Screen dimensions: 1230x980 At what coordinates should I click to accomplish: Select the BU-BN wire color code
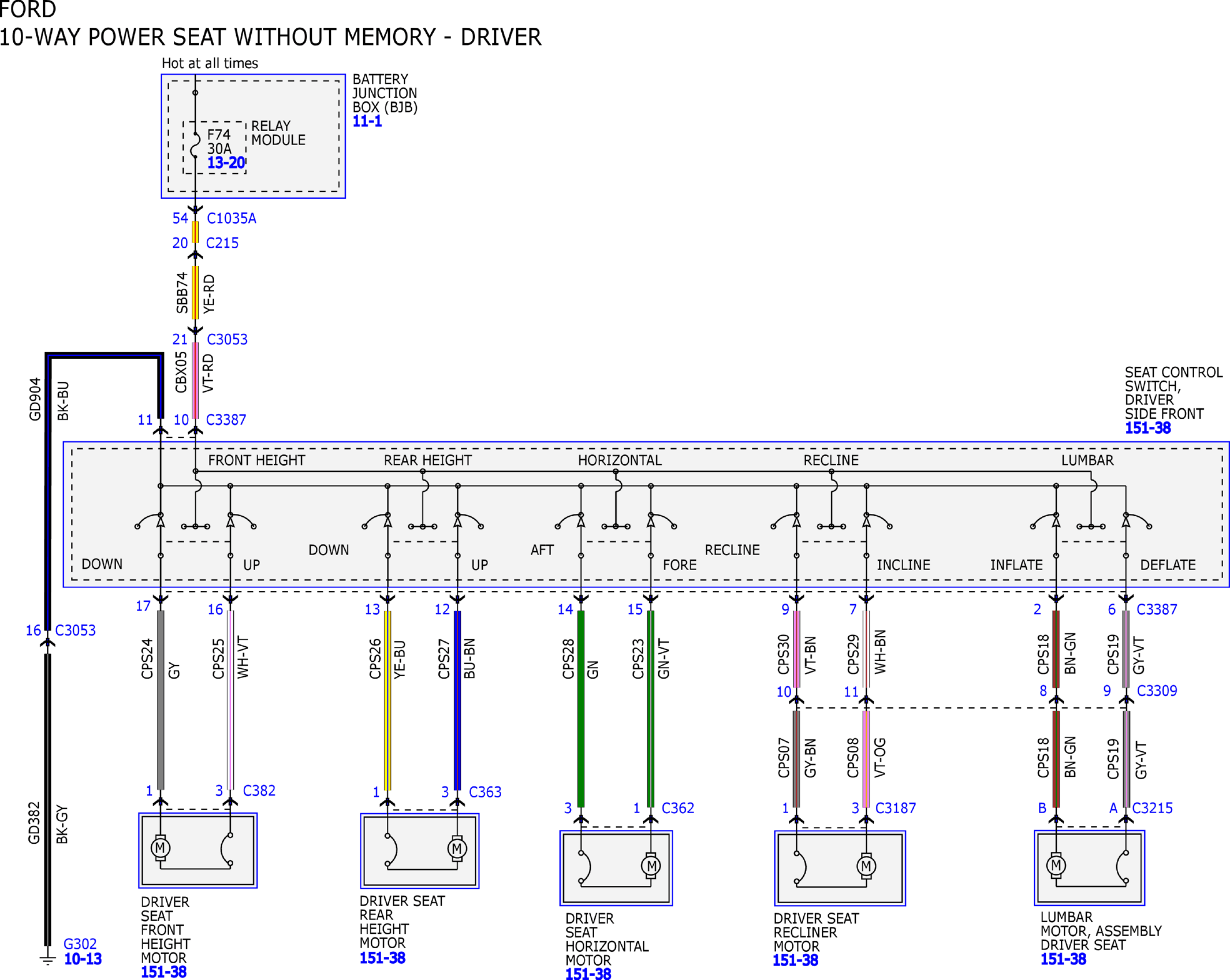(x=469, y=659)
